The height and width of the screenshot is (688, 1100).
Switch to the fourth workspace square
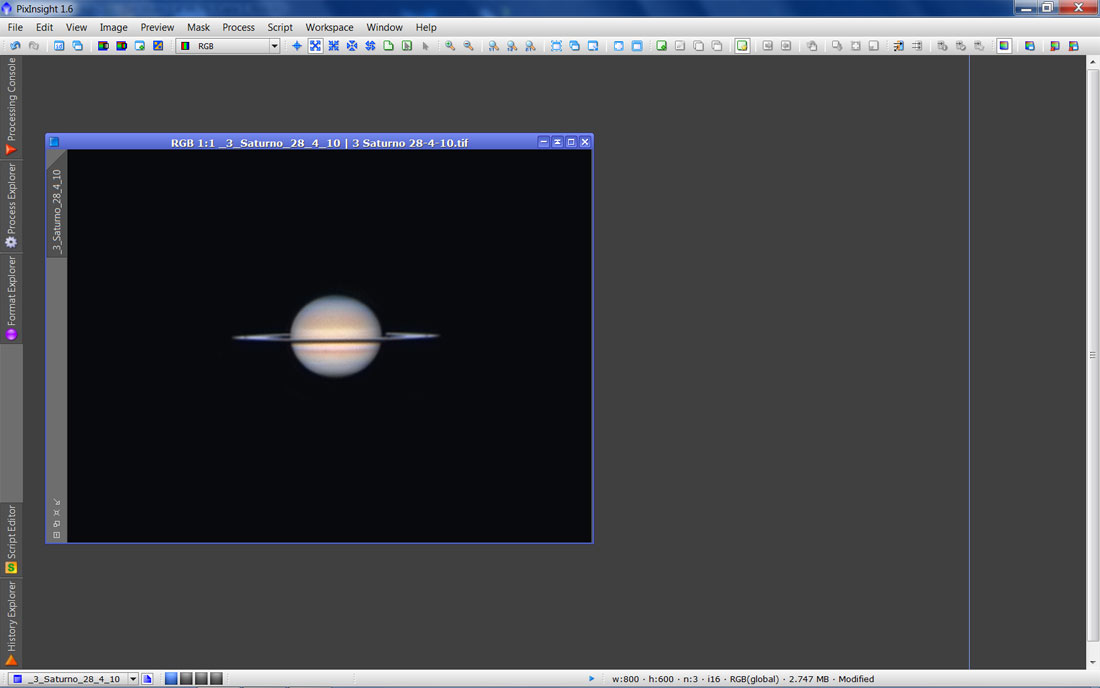[216, 679]
